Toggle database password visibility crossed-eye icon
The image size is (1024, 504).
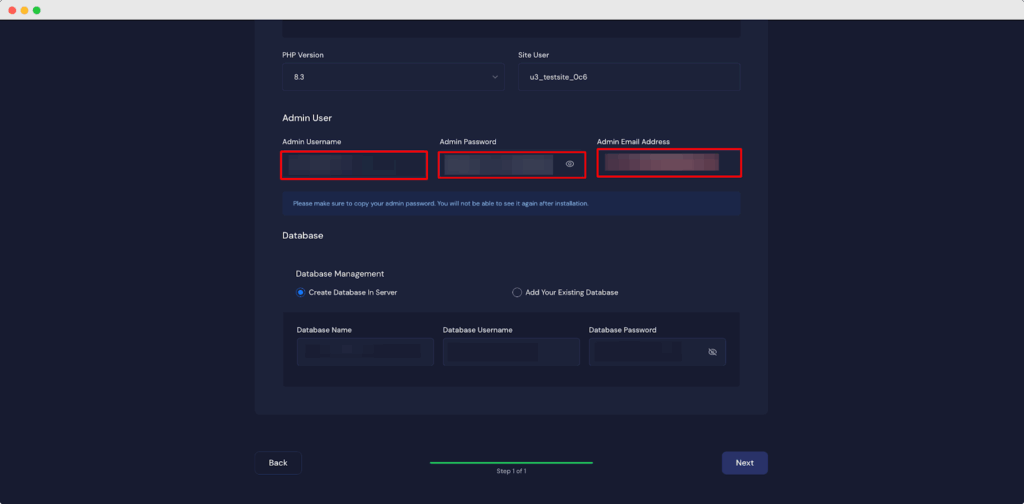[x=713, y=352]
